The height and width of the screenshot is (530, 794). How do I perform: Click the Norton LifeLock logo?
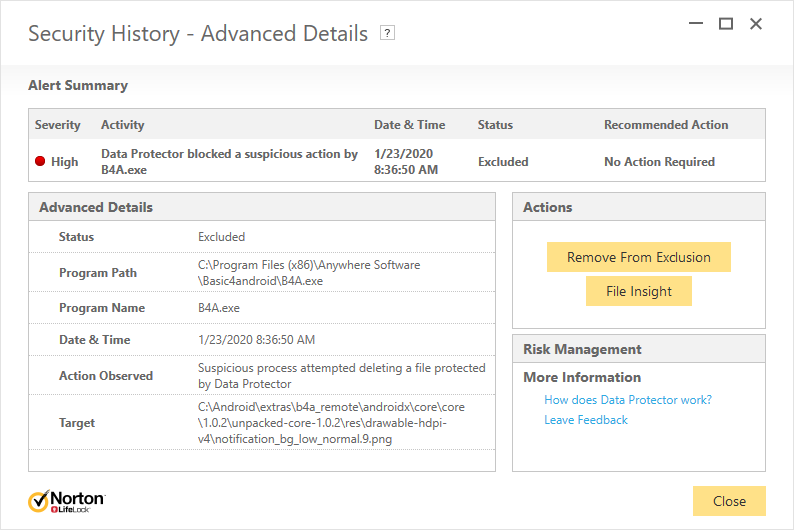click(66, 501)
